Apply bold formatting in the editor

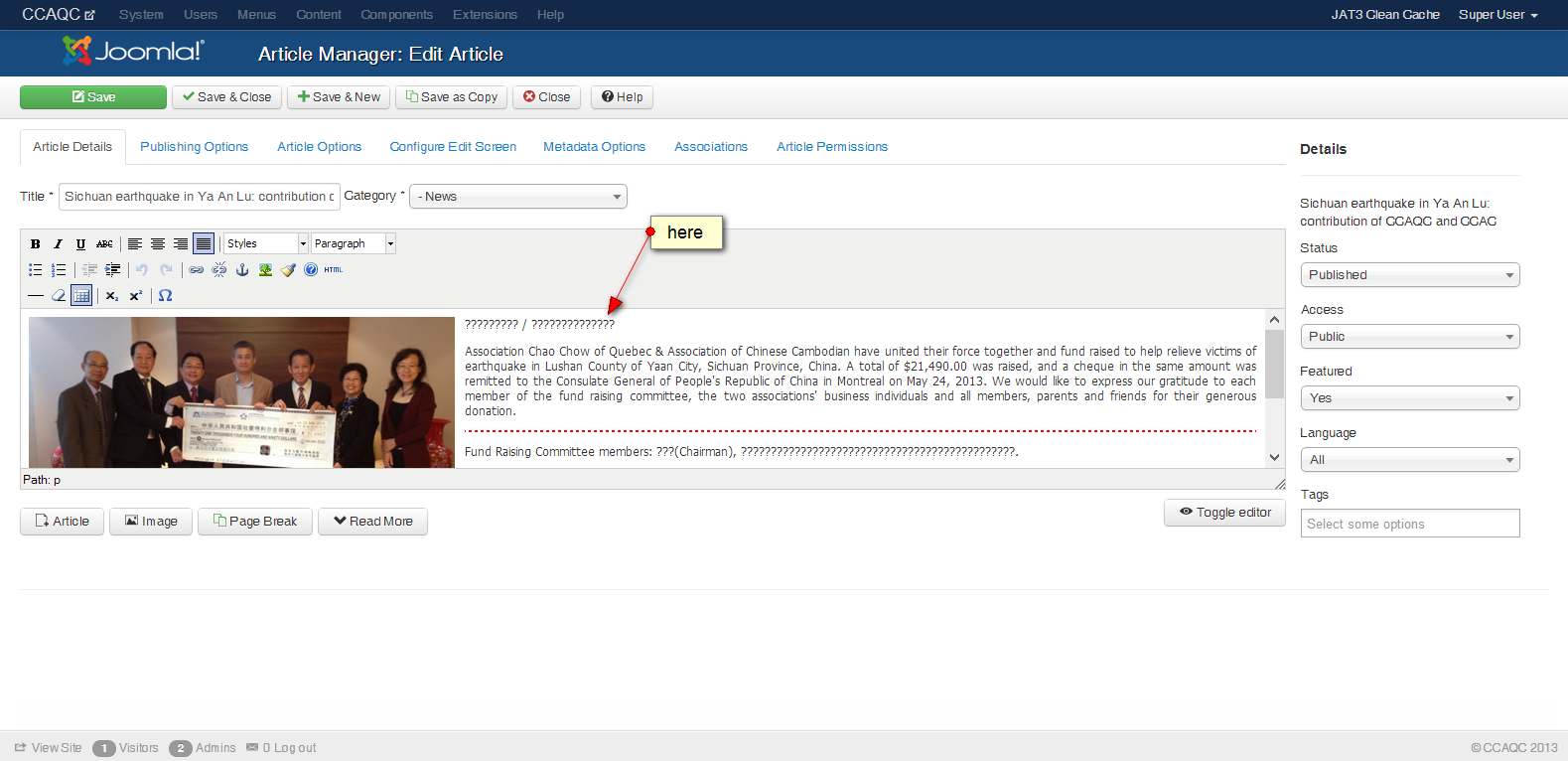(x=36, y=243)
